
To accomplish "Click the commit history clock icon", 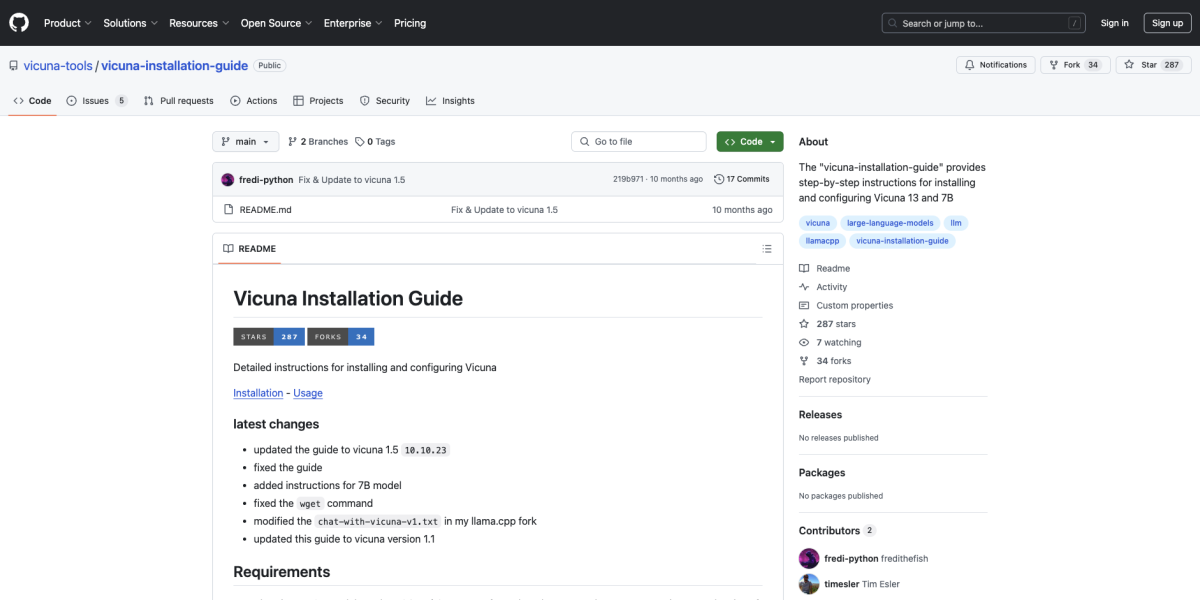I will coord(719,180).
